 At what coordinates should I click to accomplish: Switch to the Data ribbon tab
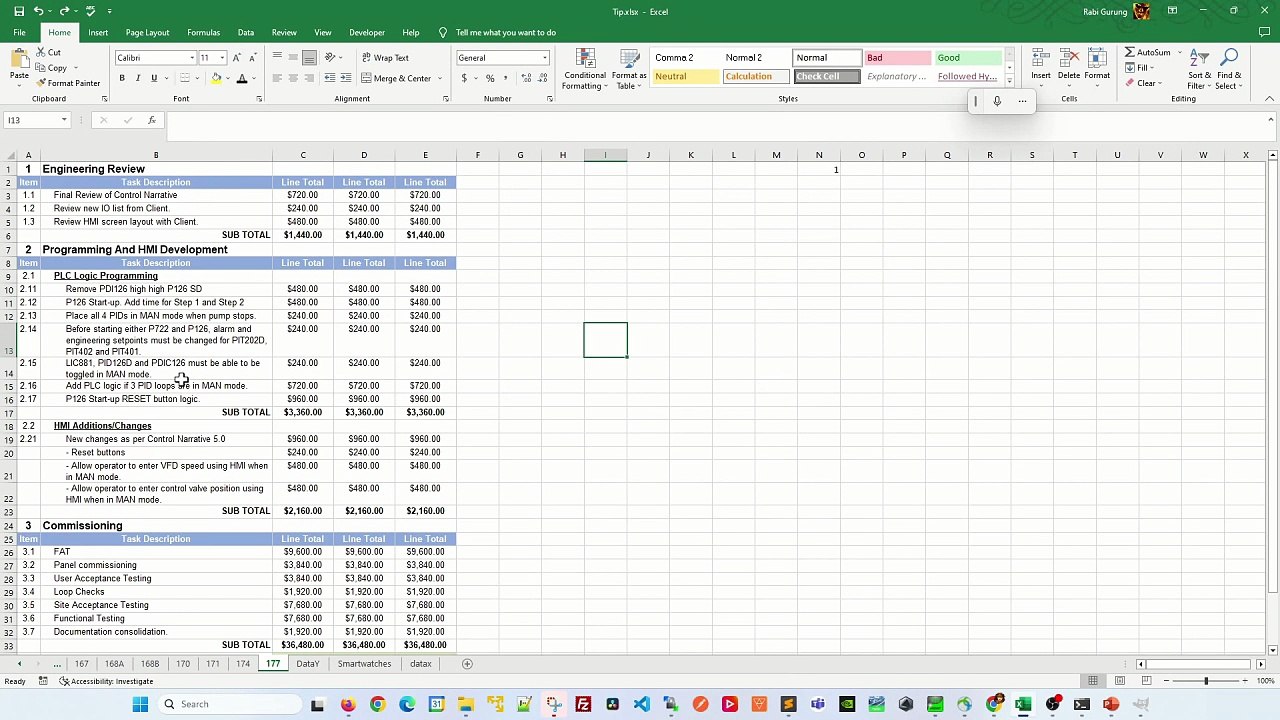coord(245,32)
